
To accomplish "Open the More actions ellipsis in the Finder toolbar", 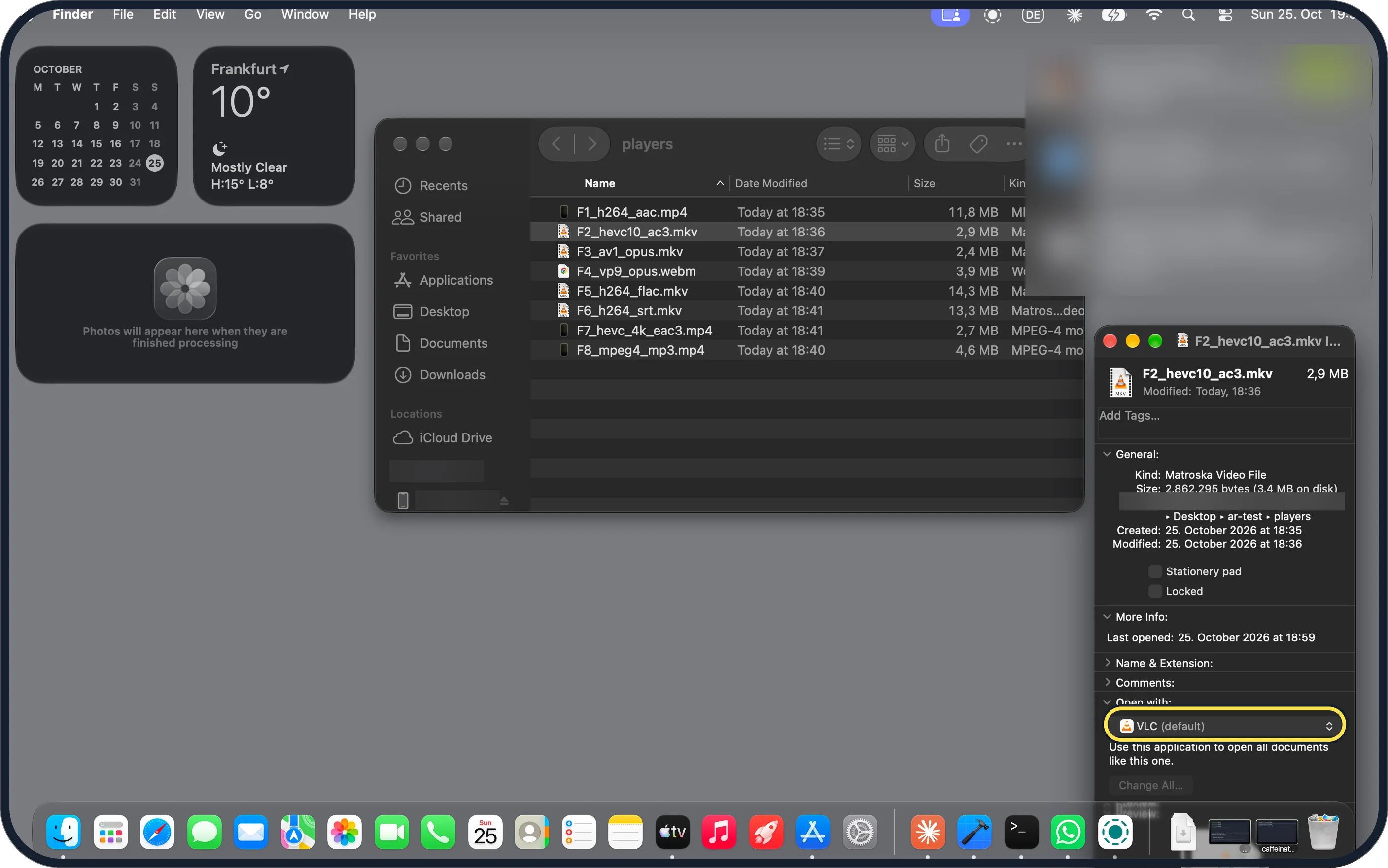I will point(1013,143).
